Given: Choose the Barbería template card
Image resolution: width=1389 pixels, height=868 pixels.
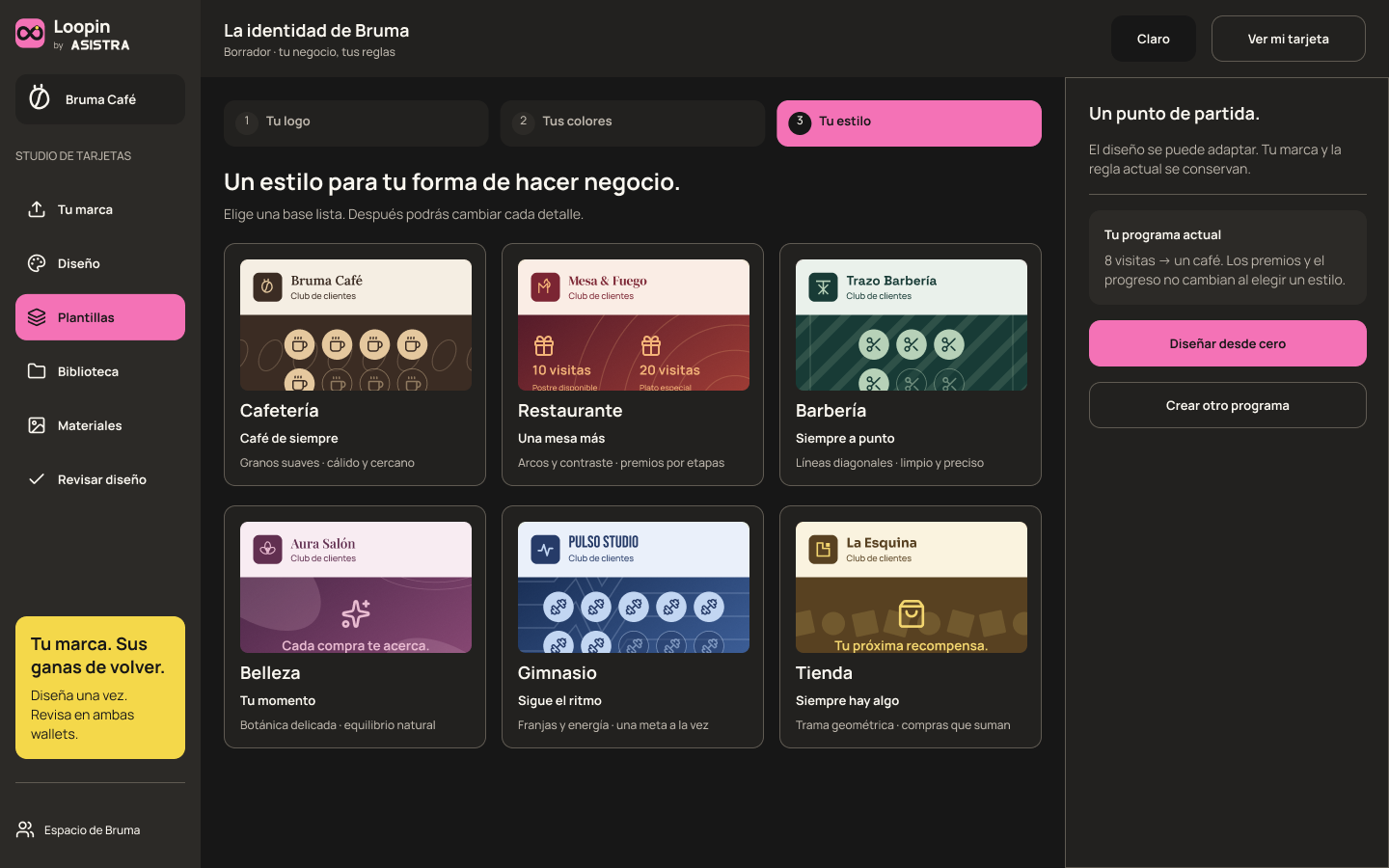Looking at the screenshot, I should coord(911,365).
